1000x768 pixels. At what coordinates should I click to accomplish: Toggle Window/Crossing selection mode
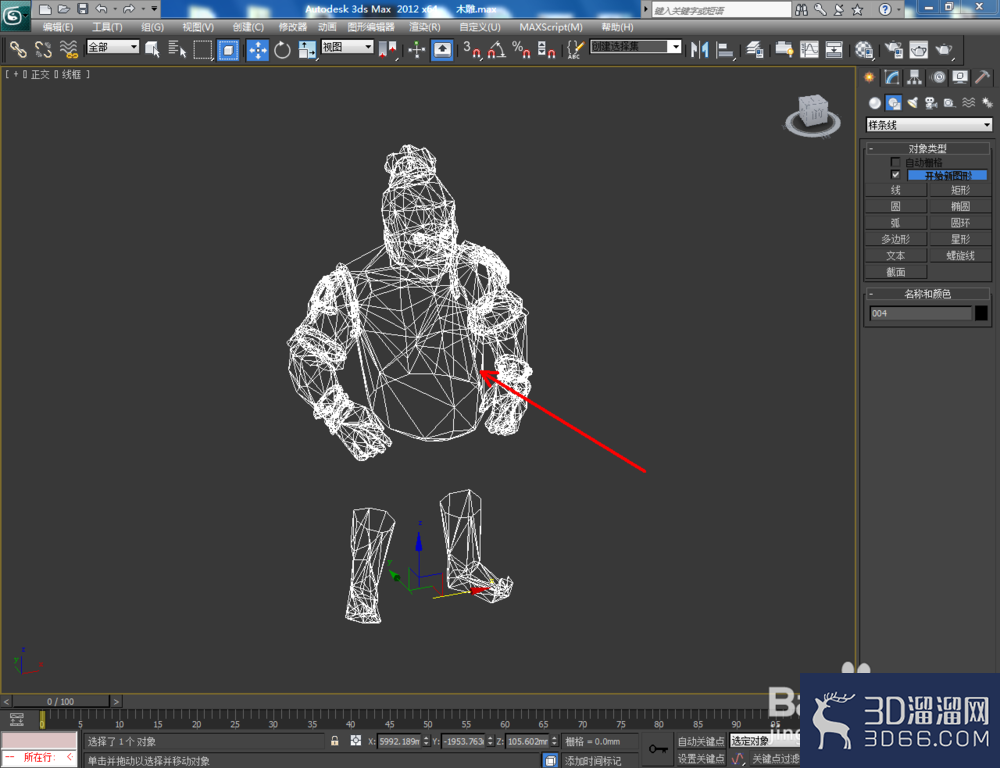(x=228, y=49)
